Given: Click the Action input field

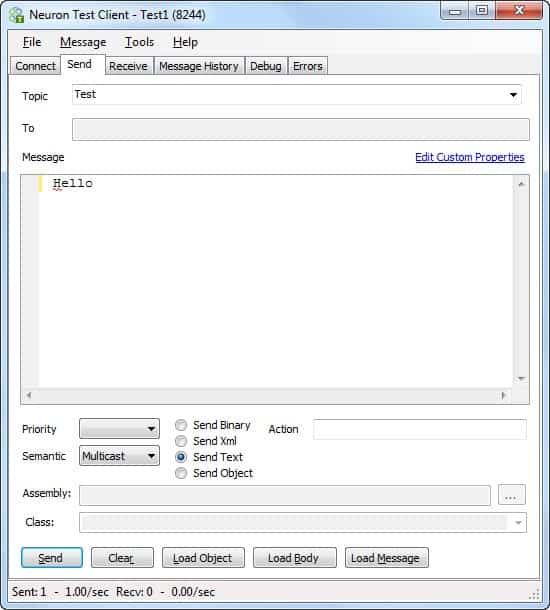Looking at the screenshot, I should [x=420, y=429].
